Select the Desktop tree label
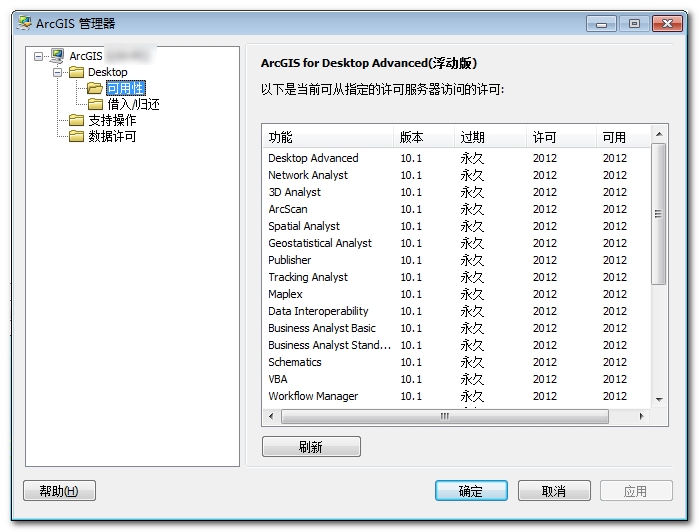 click(107, 72)
